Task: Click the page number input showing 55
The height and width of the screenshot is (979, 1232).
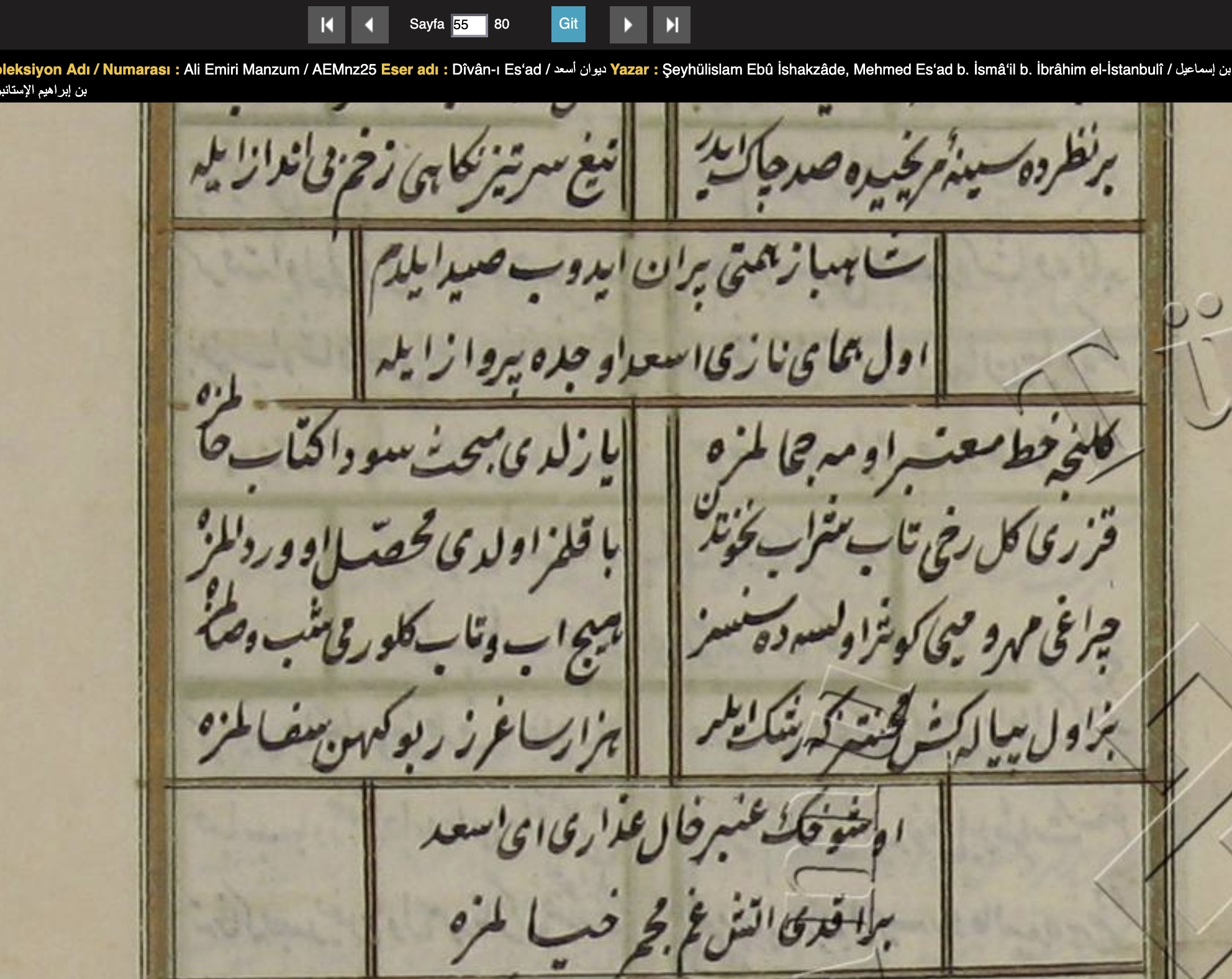Action: click(x=469, y=25)
